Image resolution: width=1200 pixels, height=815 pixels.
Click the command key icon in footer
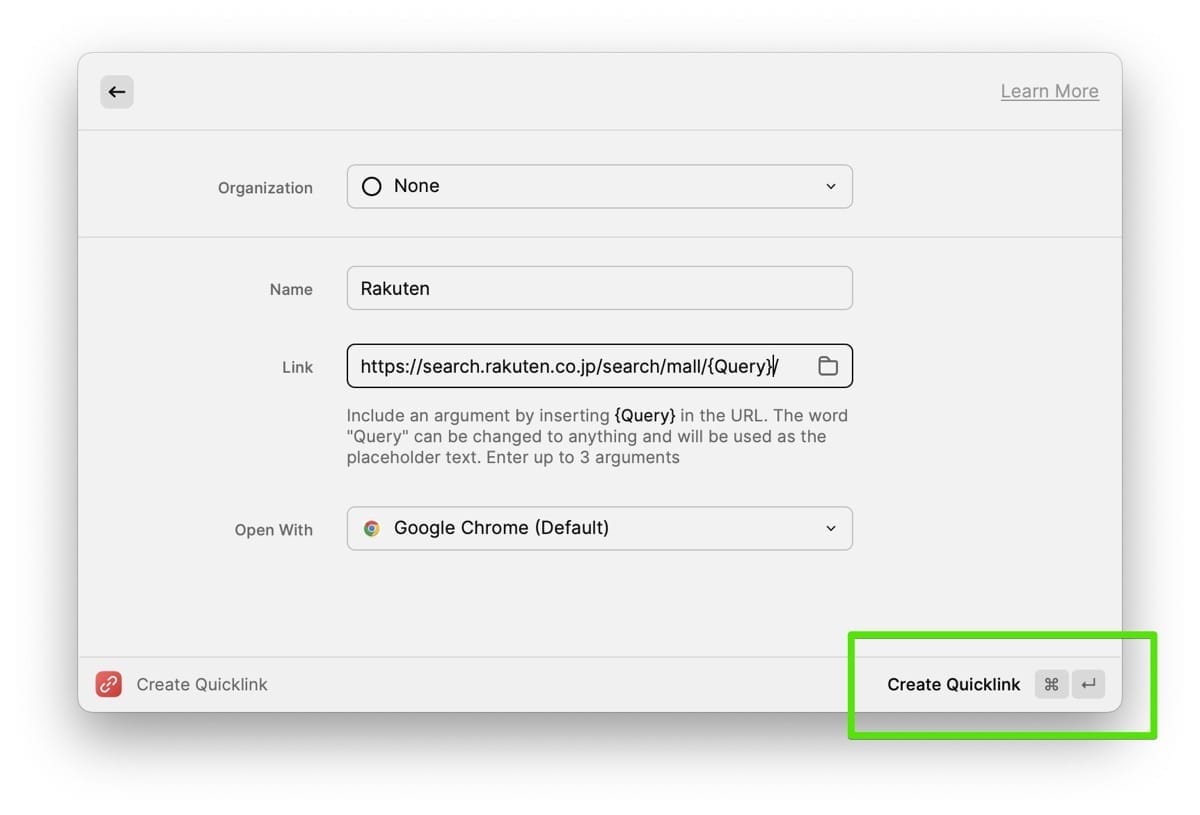pyautogui.click(x=1051, y=684)
